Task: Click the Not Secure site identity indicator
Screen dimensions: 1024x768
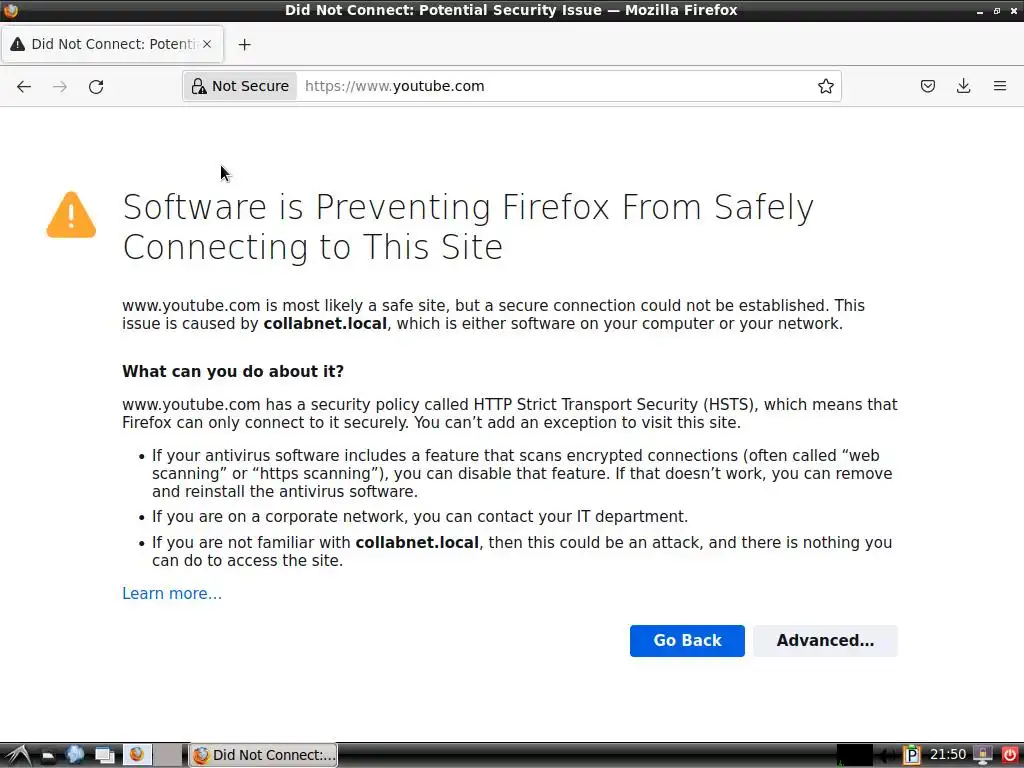Action: [240, 86]
